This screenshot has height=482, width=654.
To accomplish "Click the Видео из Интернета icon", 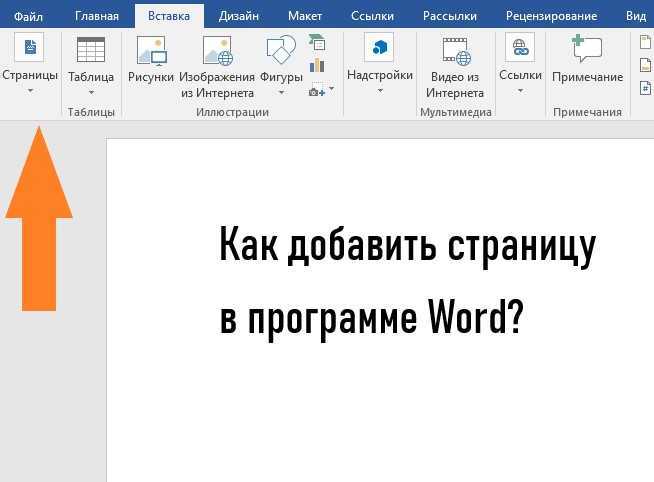I will (x=456, y=51).
